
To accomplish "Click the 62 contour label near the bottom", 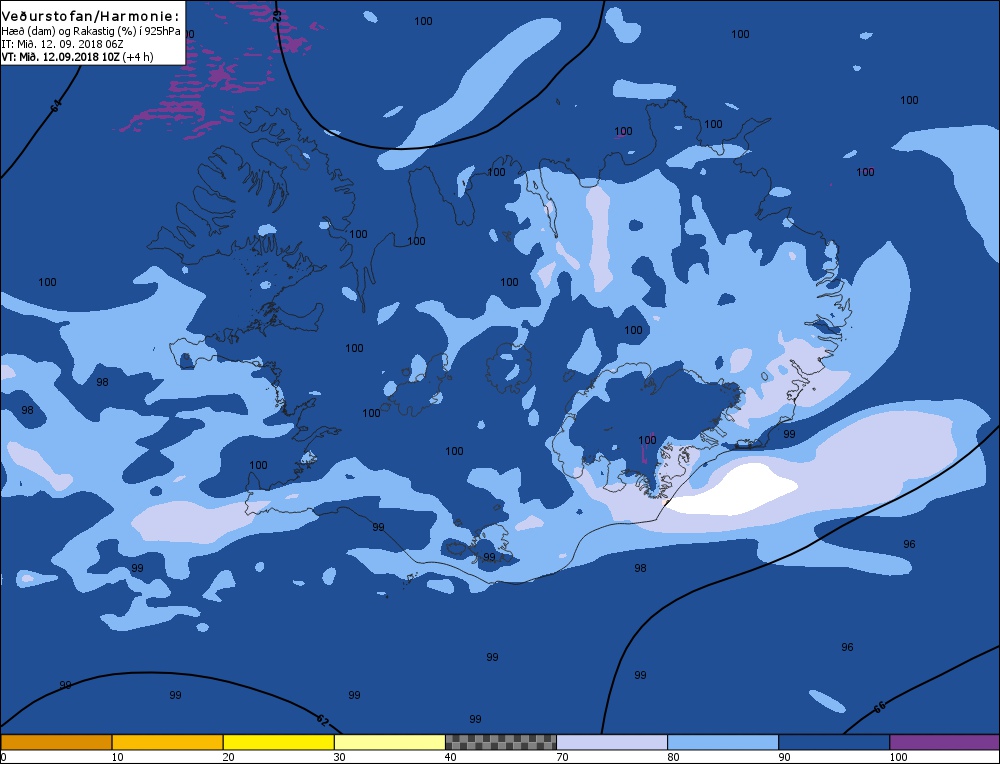I will [x=322, y=720].
